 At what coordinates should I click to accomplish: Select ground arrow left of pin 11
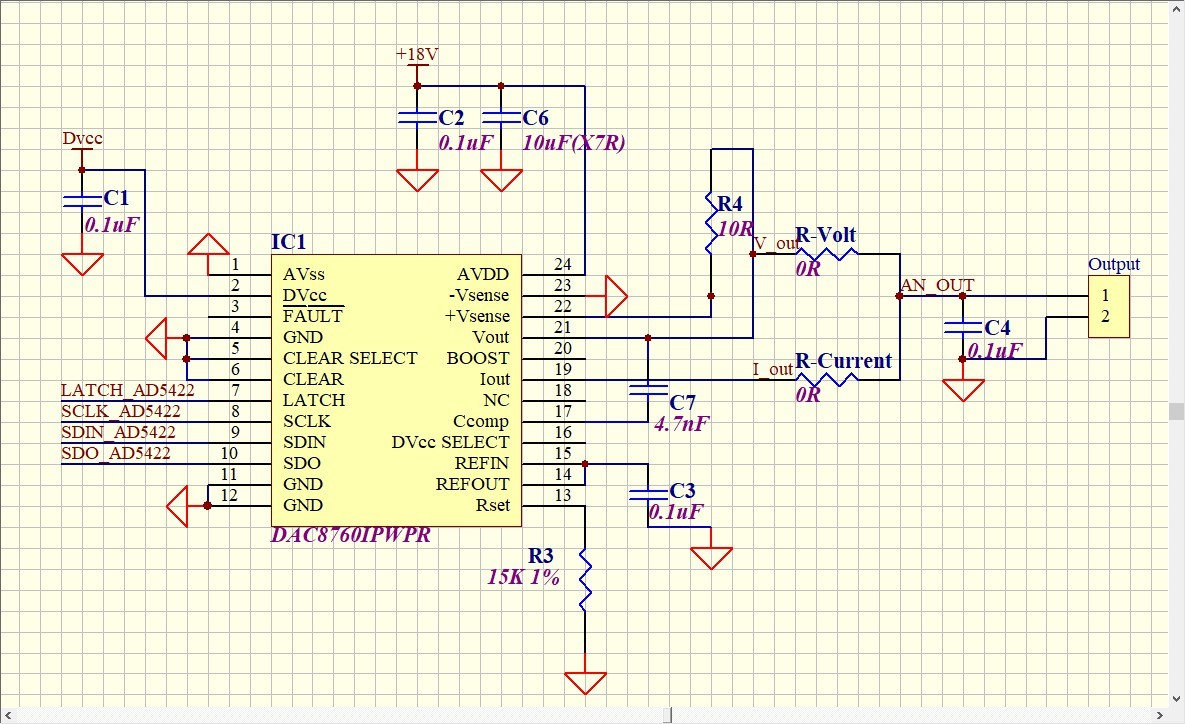[177, 506]
